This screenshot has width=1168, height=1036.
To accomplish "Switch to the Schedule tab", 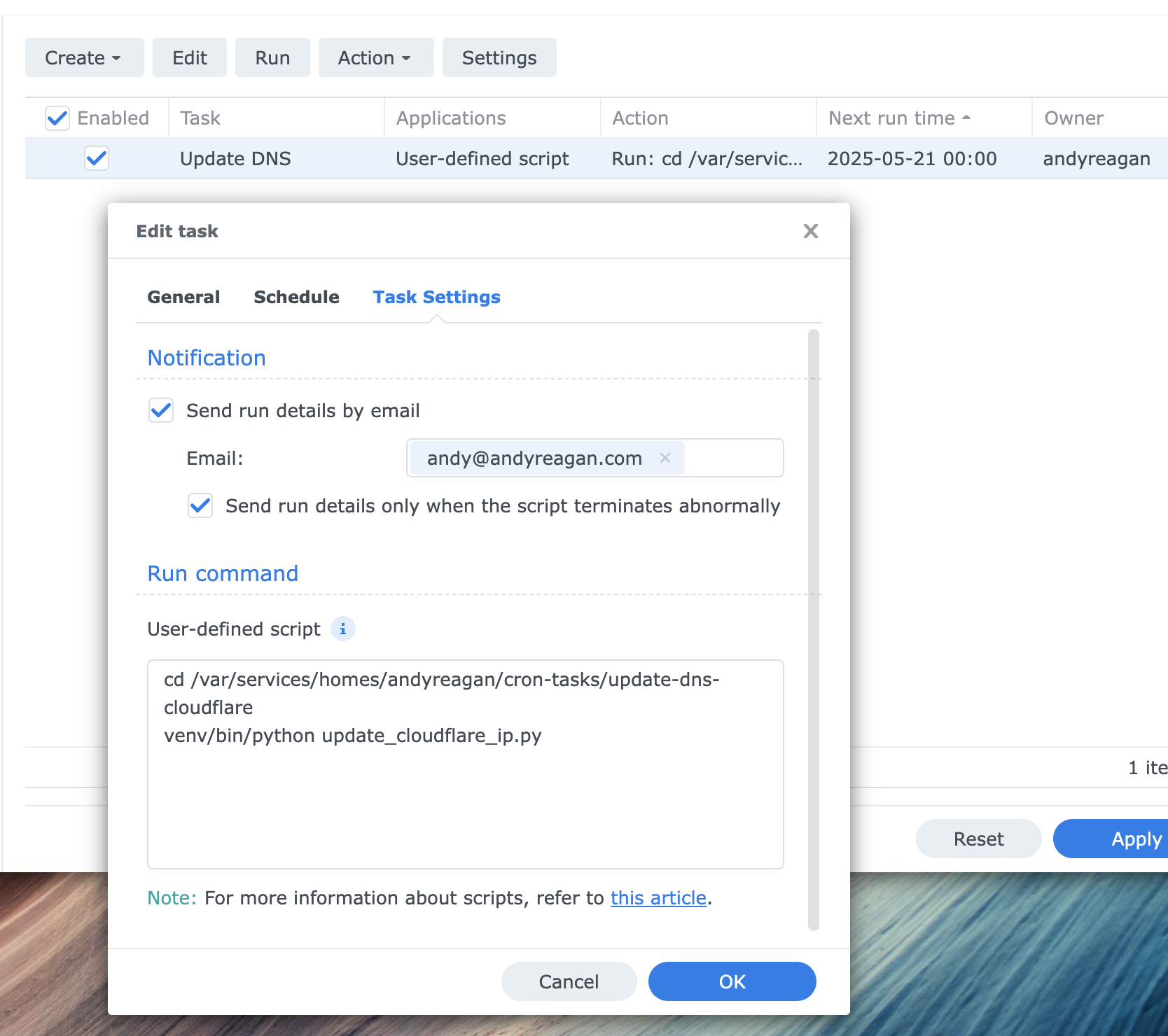I will click(x=296, y=297).
